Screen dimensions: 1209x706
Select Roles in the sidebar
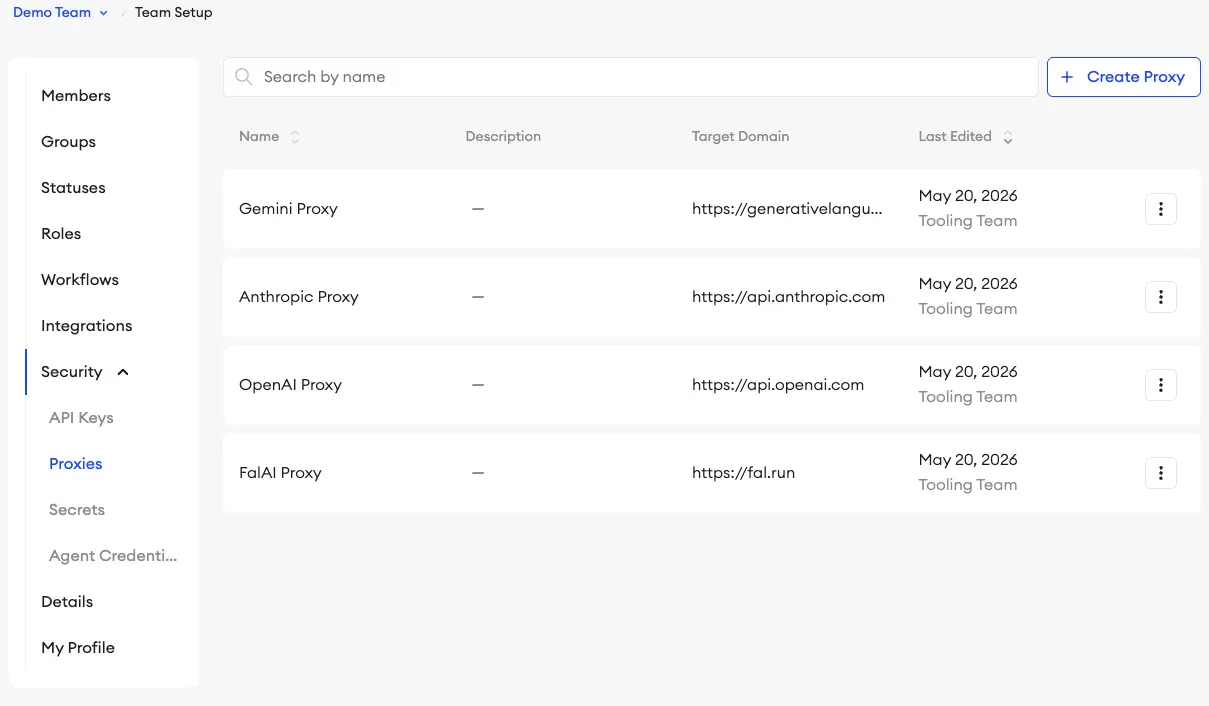click(x=61, y=234)
